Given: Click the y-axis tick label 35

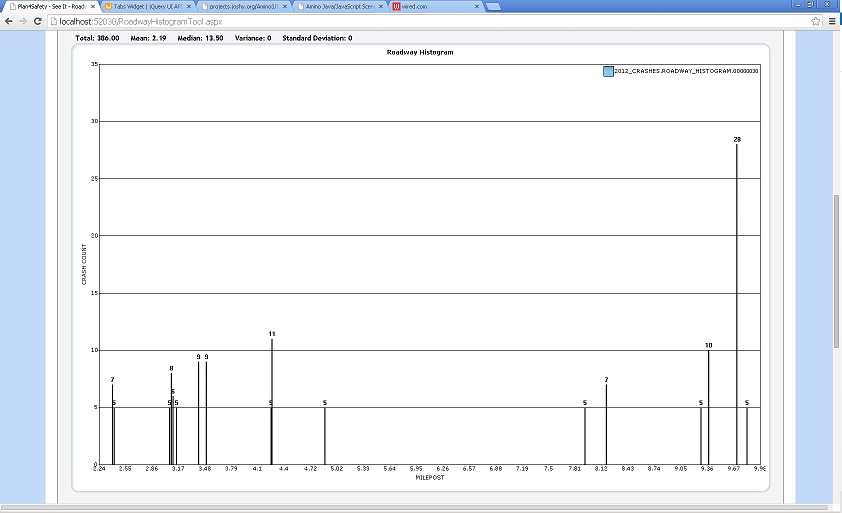Looking at the screenshot, I should coord(95,64).
